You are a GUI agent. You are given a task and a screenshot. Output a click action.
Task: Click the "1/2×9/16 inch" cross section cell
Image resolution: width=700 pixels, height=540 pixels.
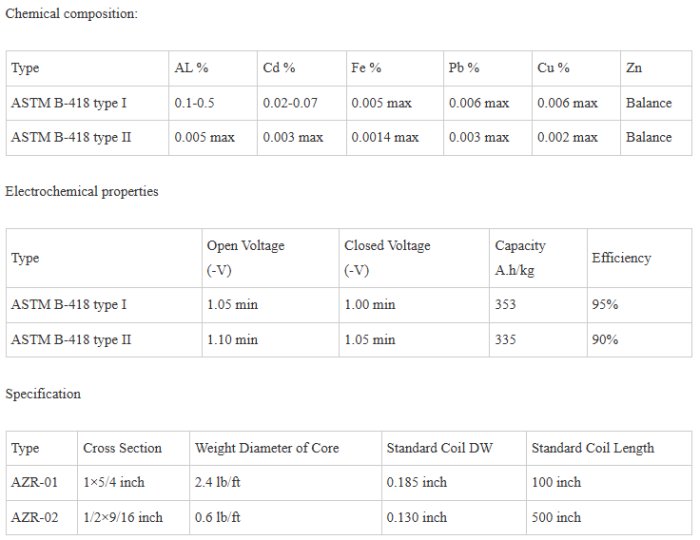tap(123, 517)
